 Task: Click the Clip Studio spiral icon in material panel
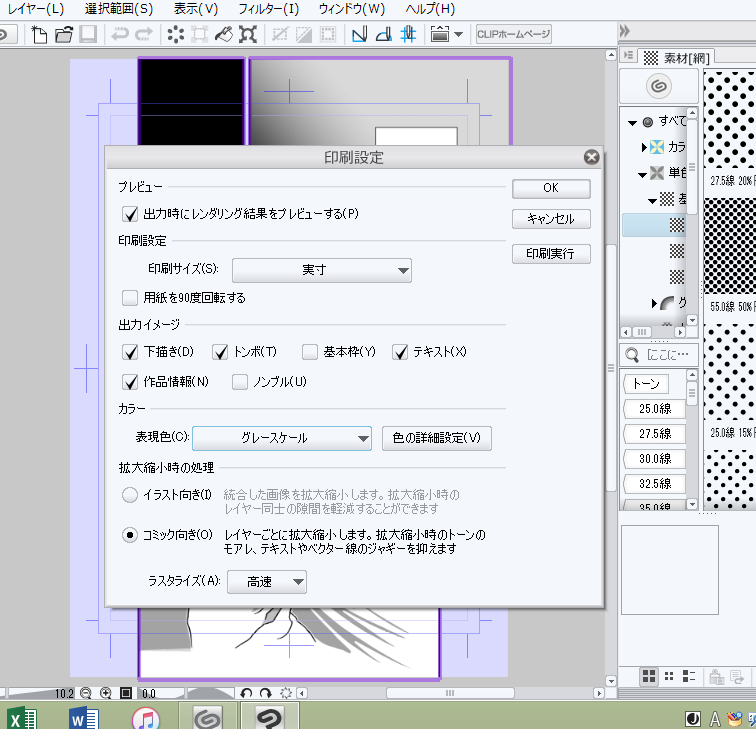tap(659, 86)
